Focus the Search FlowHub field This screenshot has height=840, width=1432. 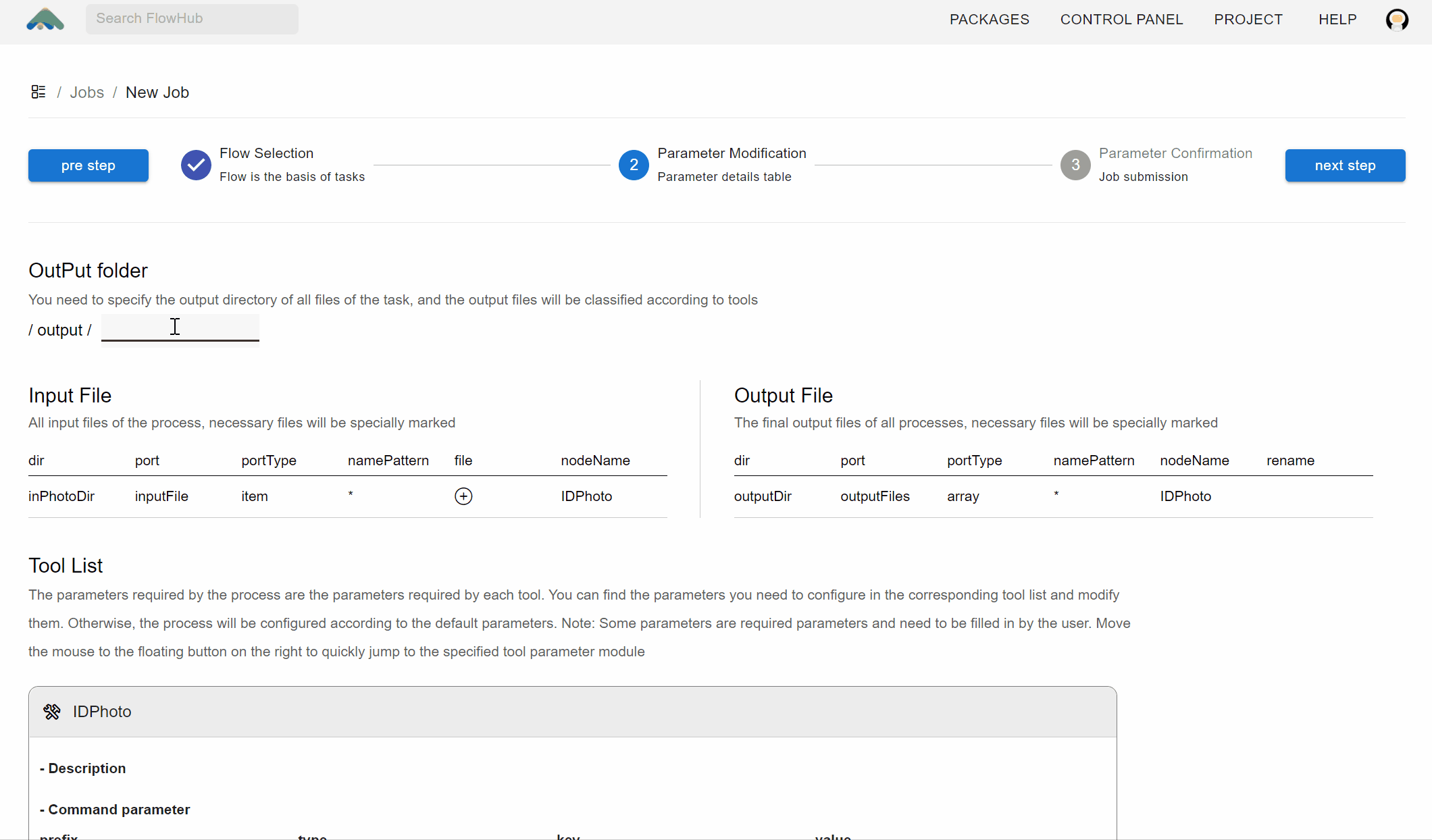[x=192, y=19]
